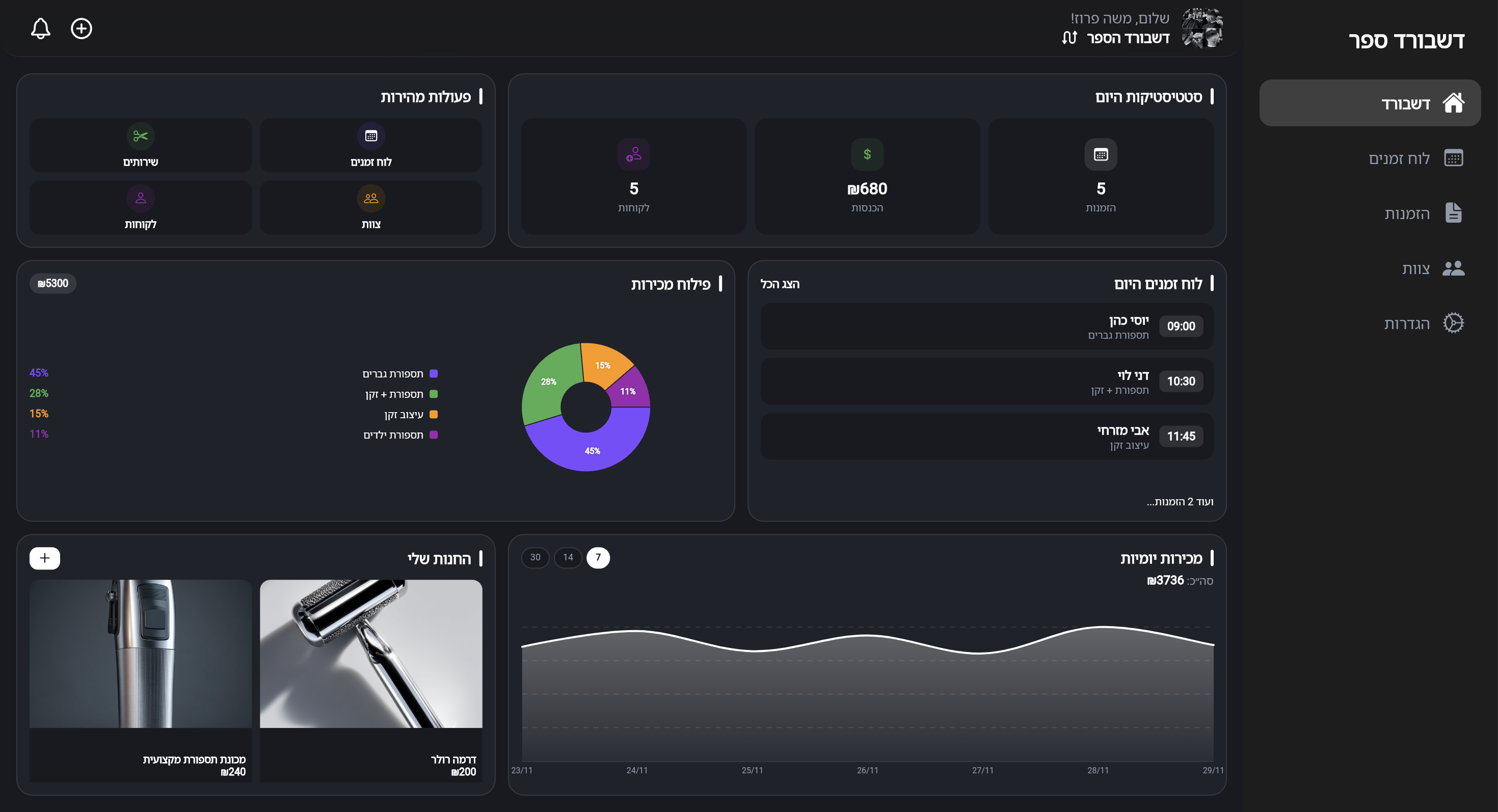Open the orders page in sidebar

(x=1406, y=213)
